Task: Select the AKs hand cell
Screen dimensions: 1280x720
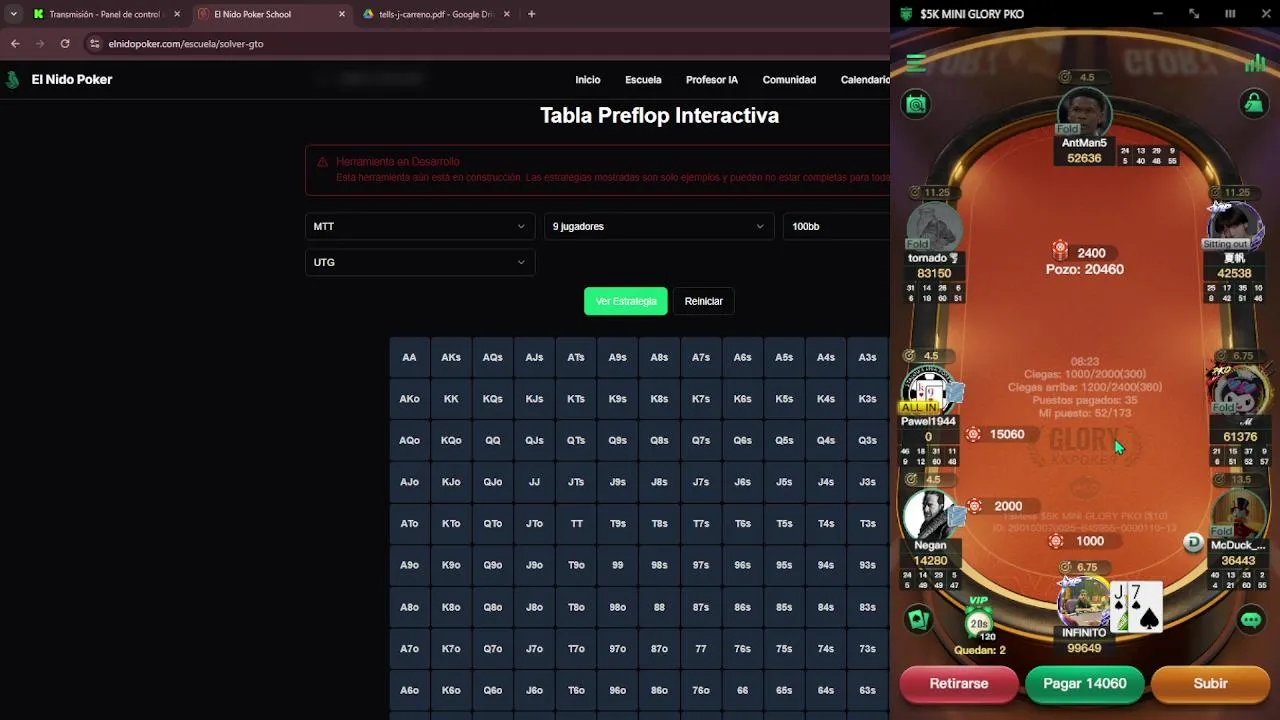Action: (x=451, y=357)
